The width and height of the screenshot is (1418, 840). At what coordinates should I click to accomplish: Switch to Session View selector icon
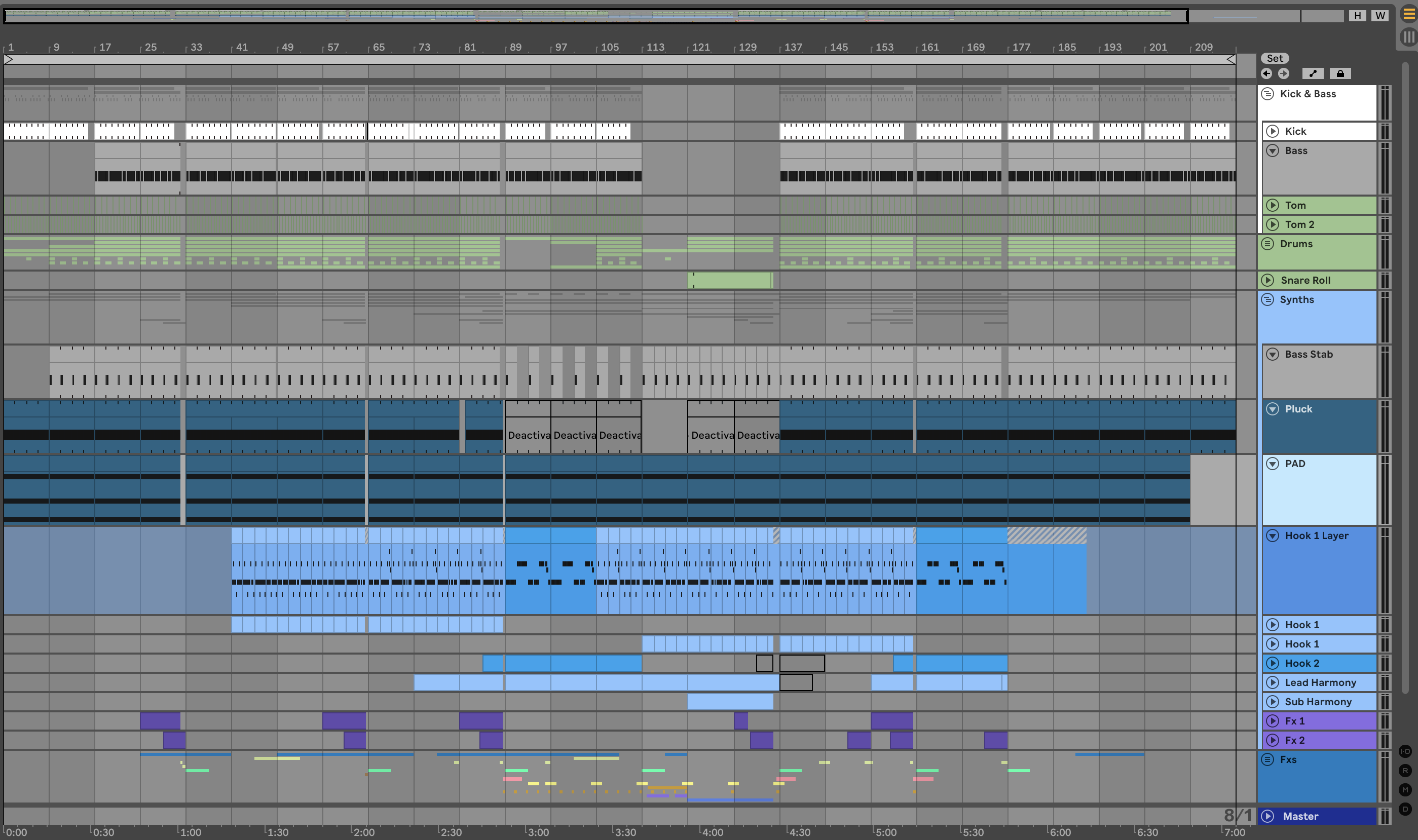(x=1408, y=37)
